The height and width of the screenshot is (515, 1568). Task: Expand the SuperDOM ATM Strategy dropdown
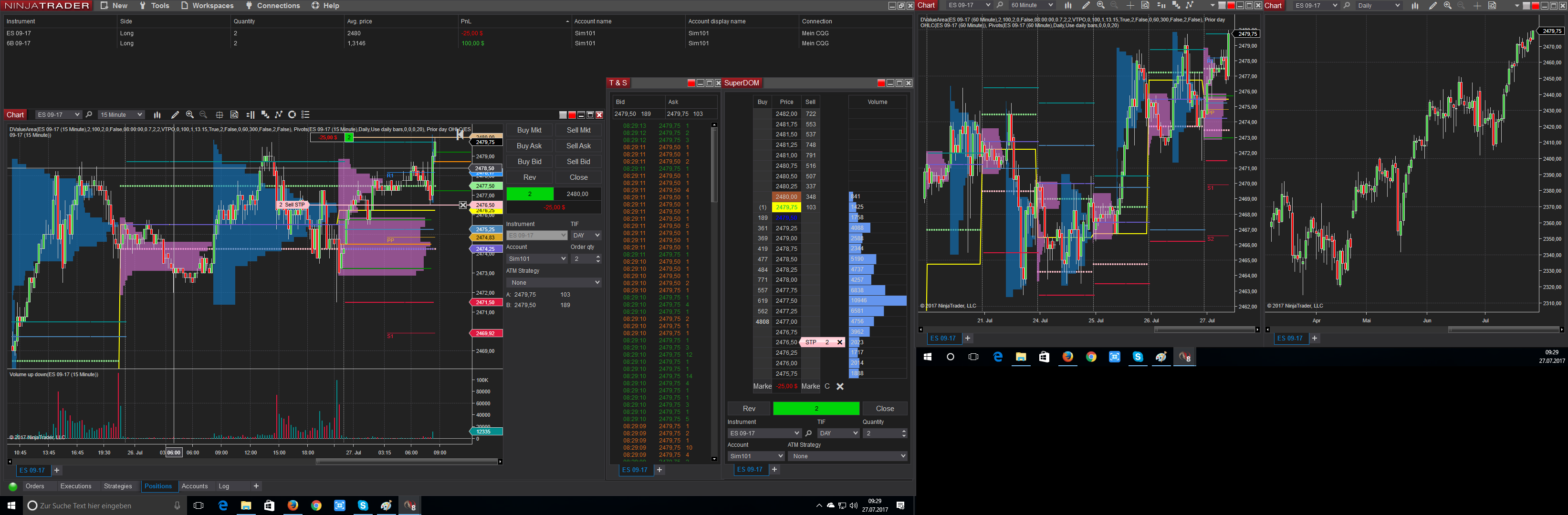point(847,456)
